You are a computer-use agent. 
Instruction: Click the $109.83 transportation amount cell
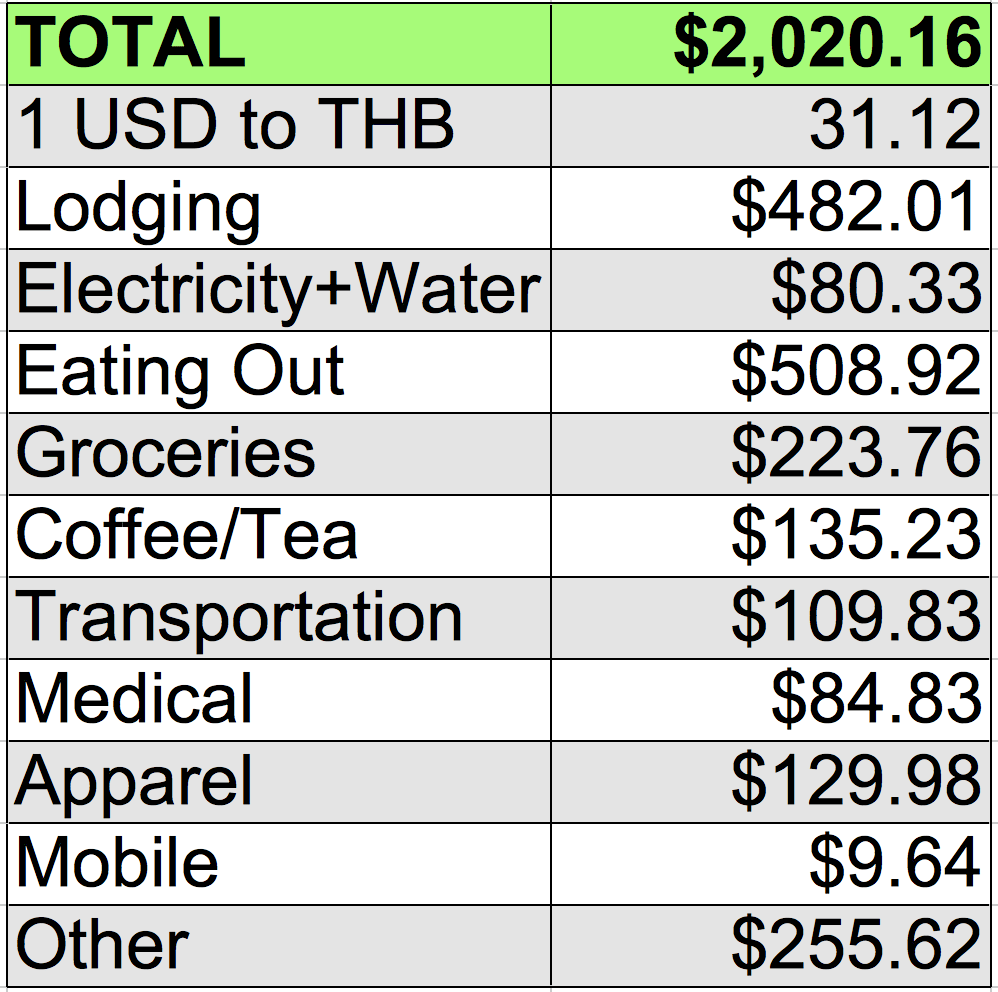pyautogui.click(x=768, y=617)
